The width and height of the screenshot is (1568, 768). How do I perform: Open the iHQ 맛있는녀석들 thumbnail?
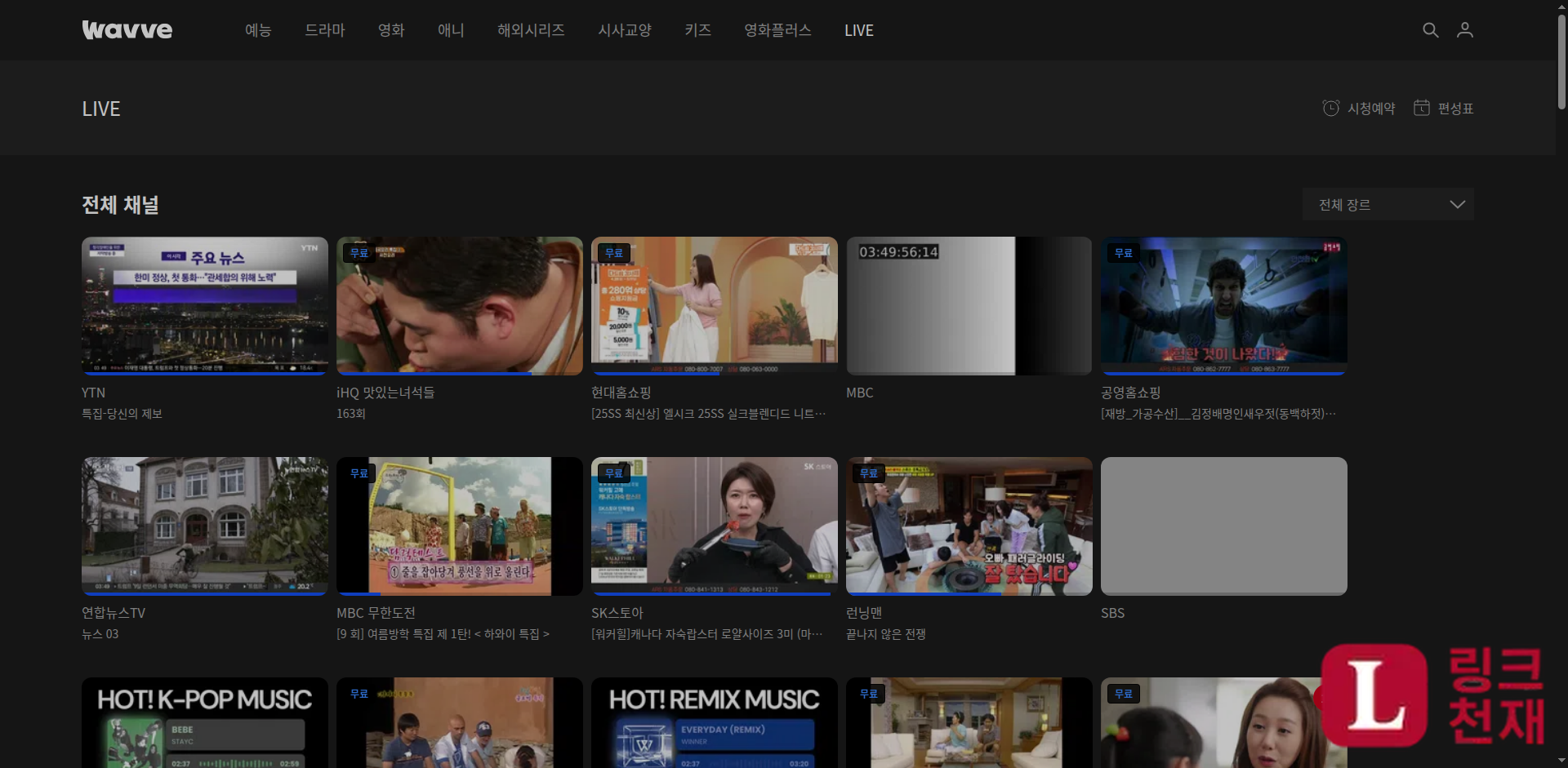460,306
